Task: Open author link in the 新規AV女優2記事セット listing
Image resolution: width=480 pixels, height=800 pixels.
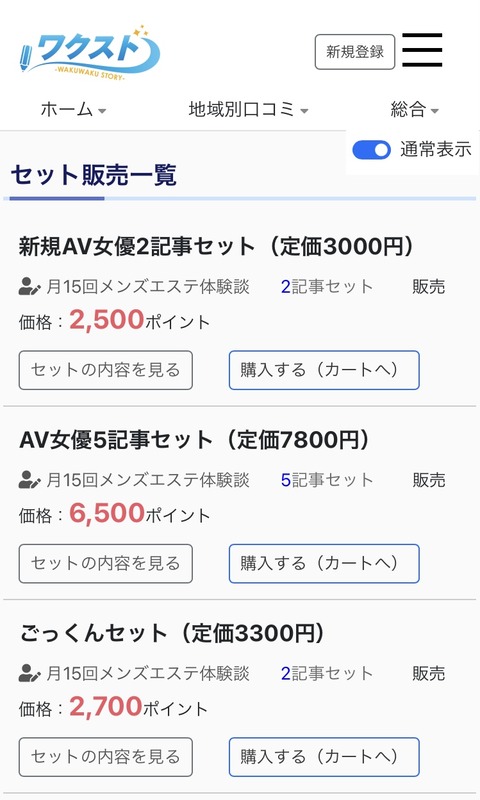Action: [x=148, y=287]
